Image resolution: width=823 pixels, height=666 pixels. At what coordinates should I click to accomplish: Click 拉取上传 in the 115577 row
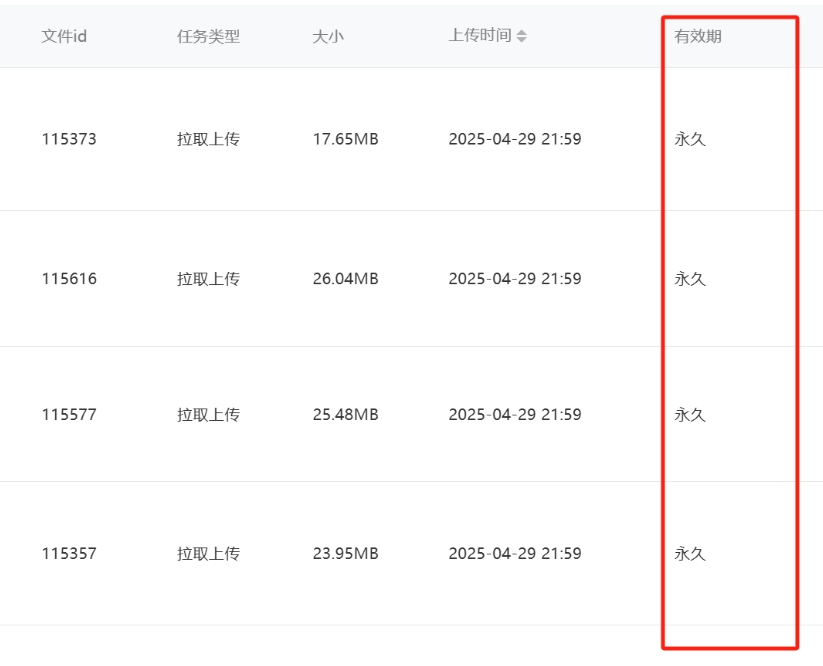(x=208, y=415)
